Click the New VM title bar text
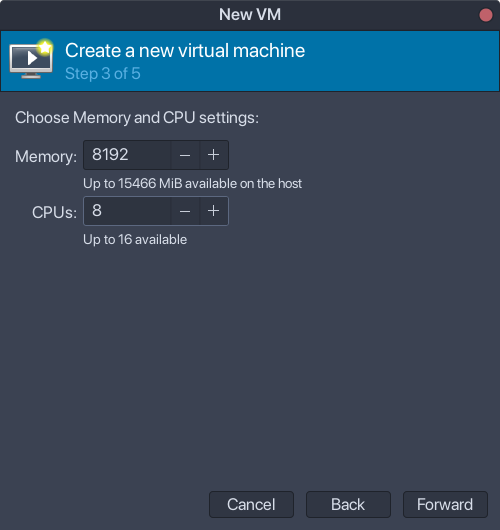This screenshot has height=530, width=500. pyautogui.click(x=250, y=15)
